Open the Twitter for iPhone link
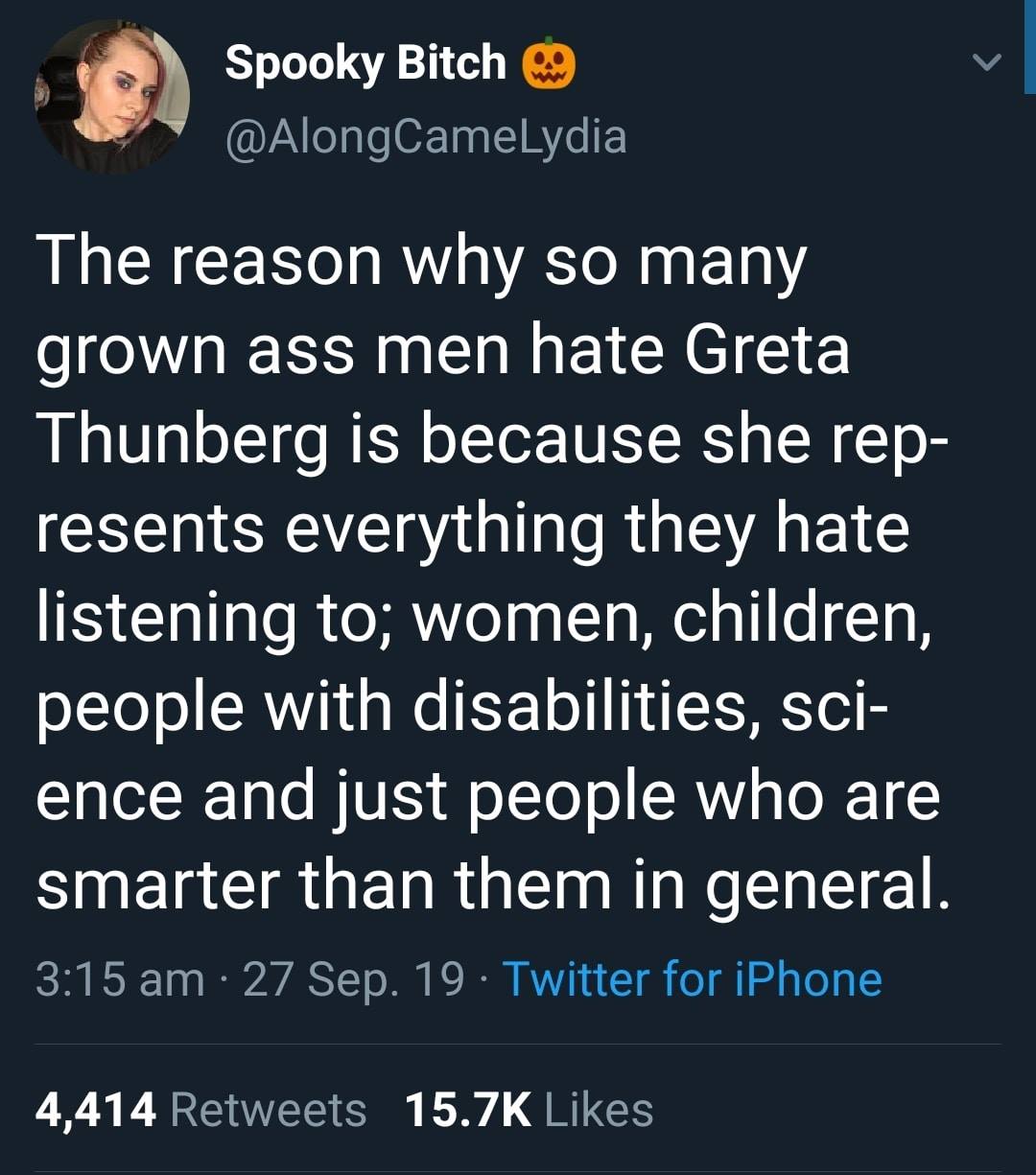Viewport: 1036px width, 1175px height. [692, 979]
